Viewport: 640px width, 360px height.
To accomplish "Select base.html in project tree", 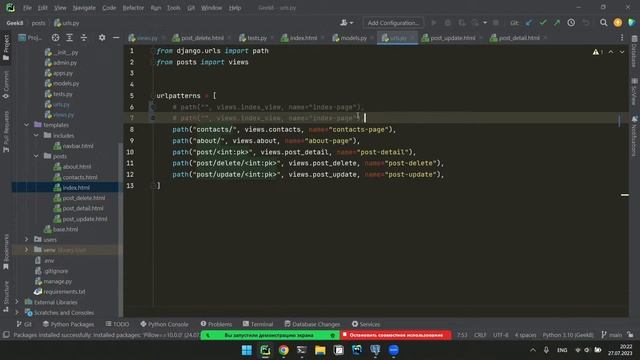I will click(61, 229).
